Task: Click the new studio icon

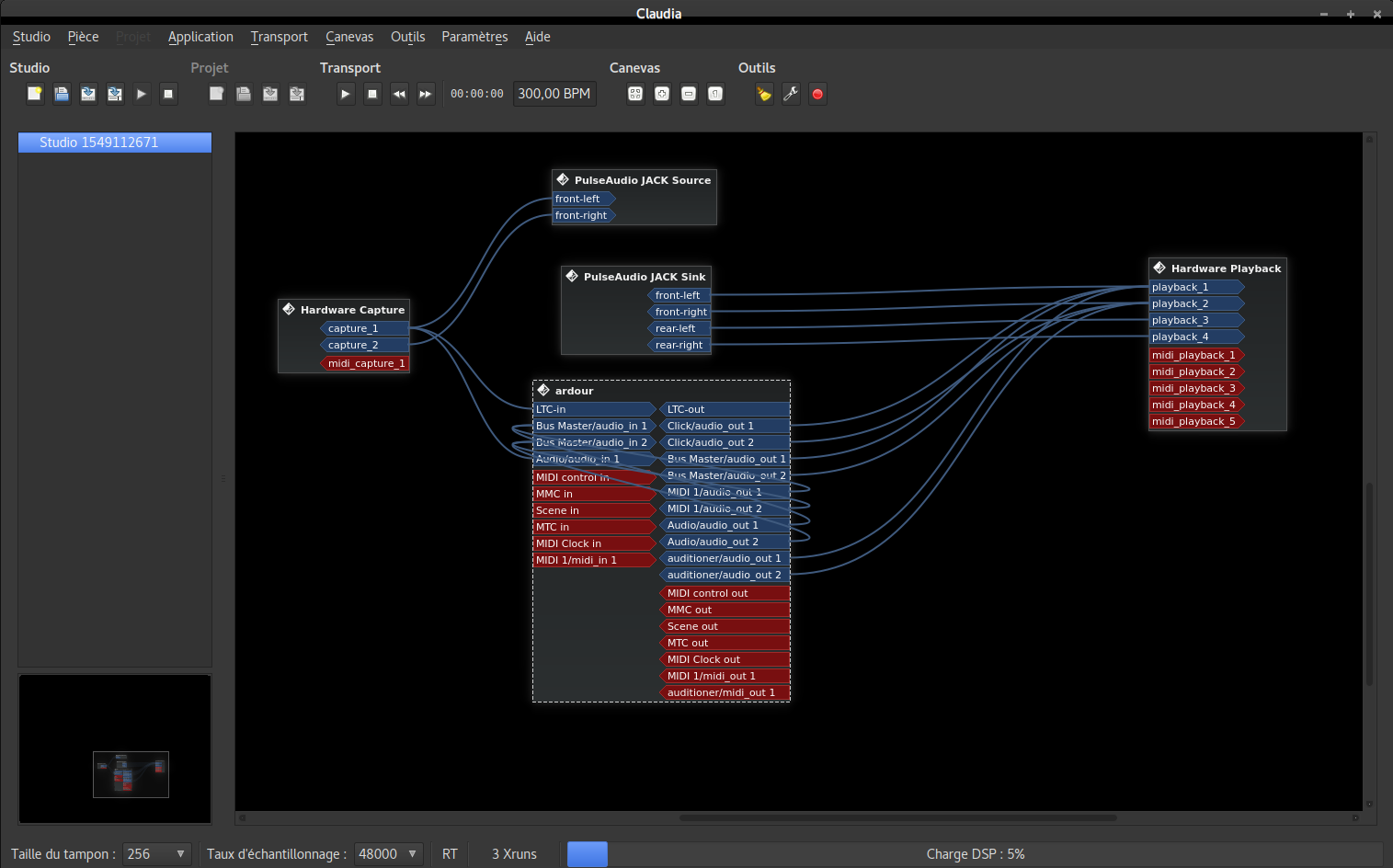Action: pos(35,94)
